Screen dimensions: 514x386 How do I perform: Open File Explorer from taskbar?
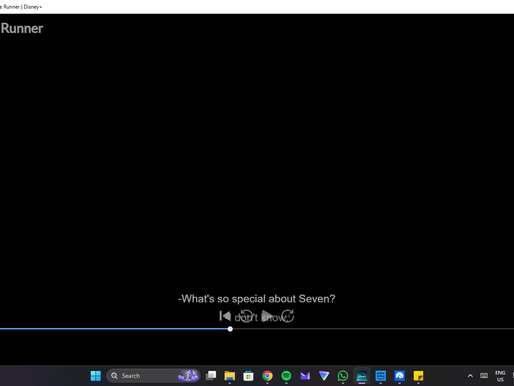(230, 376)
